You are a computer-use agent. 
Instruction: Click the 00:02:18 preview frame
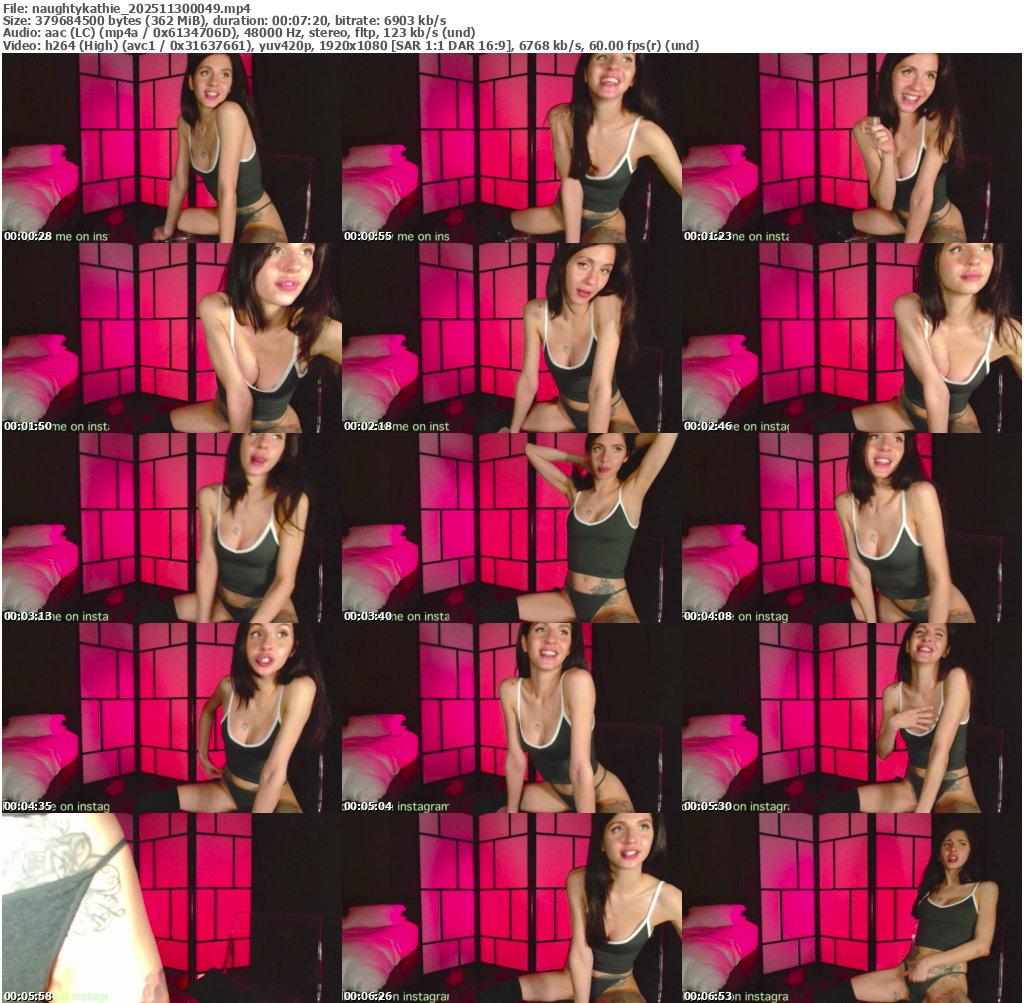pos(511,338)
